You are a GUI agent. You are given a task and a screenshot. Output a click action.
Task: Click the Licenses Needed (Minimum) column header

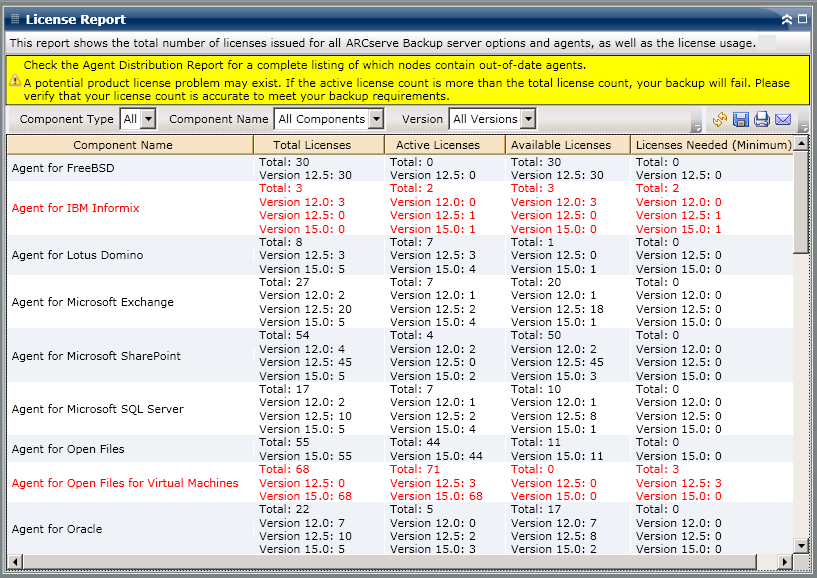pyautogui.click(x=712, y=145)
